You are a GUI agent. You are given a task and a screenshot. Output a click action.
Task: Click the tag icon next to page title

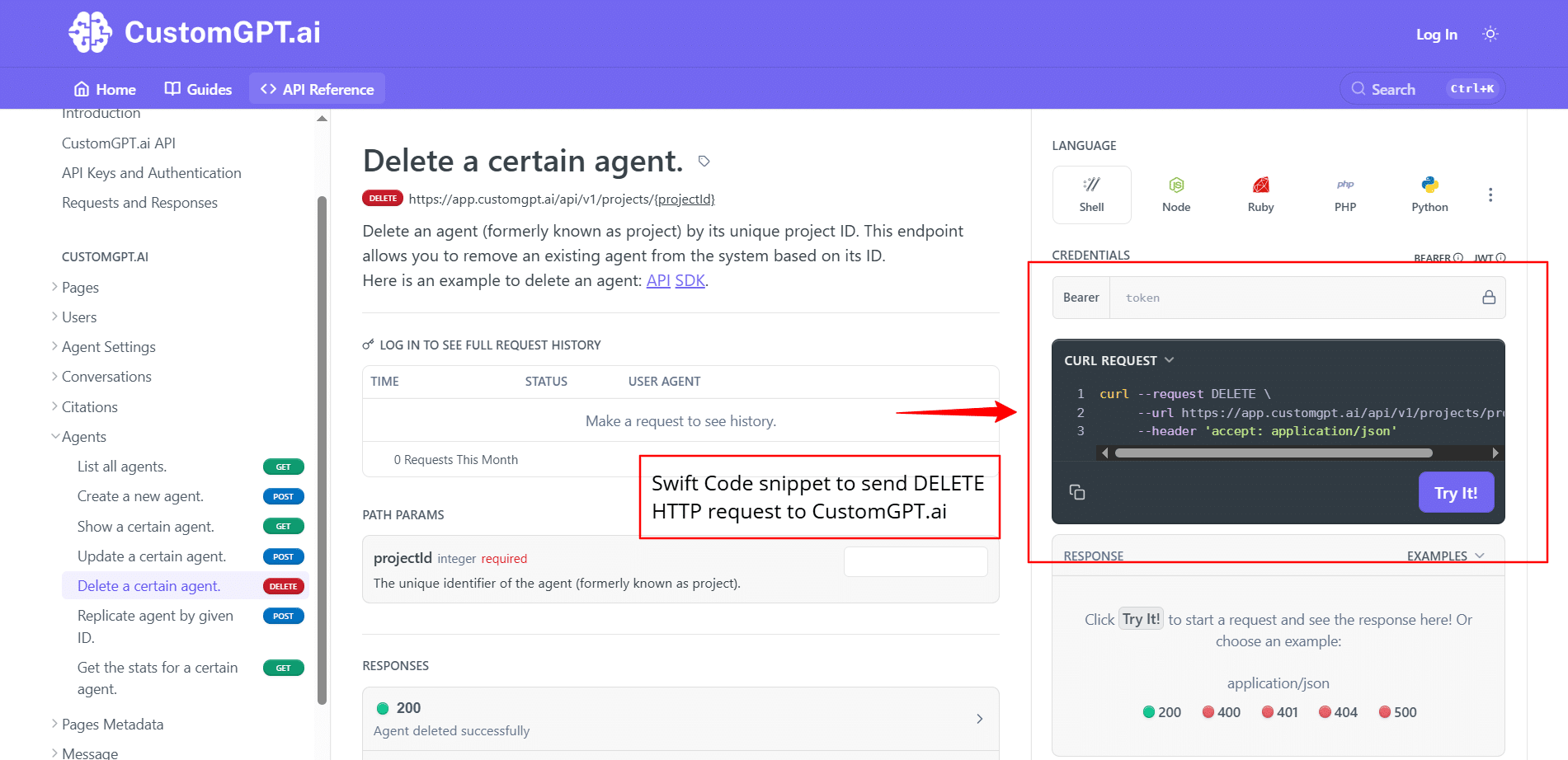tap(704, 161)
